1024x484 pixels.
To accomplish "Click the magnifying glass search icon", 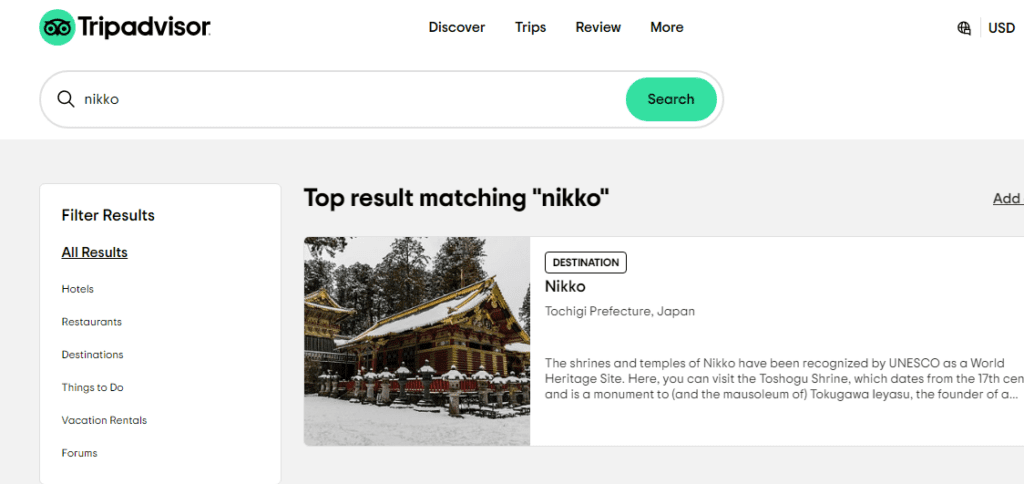I will point(66,99).
